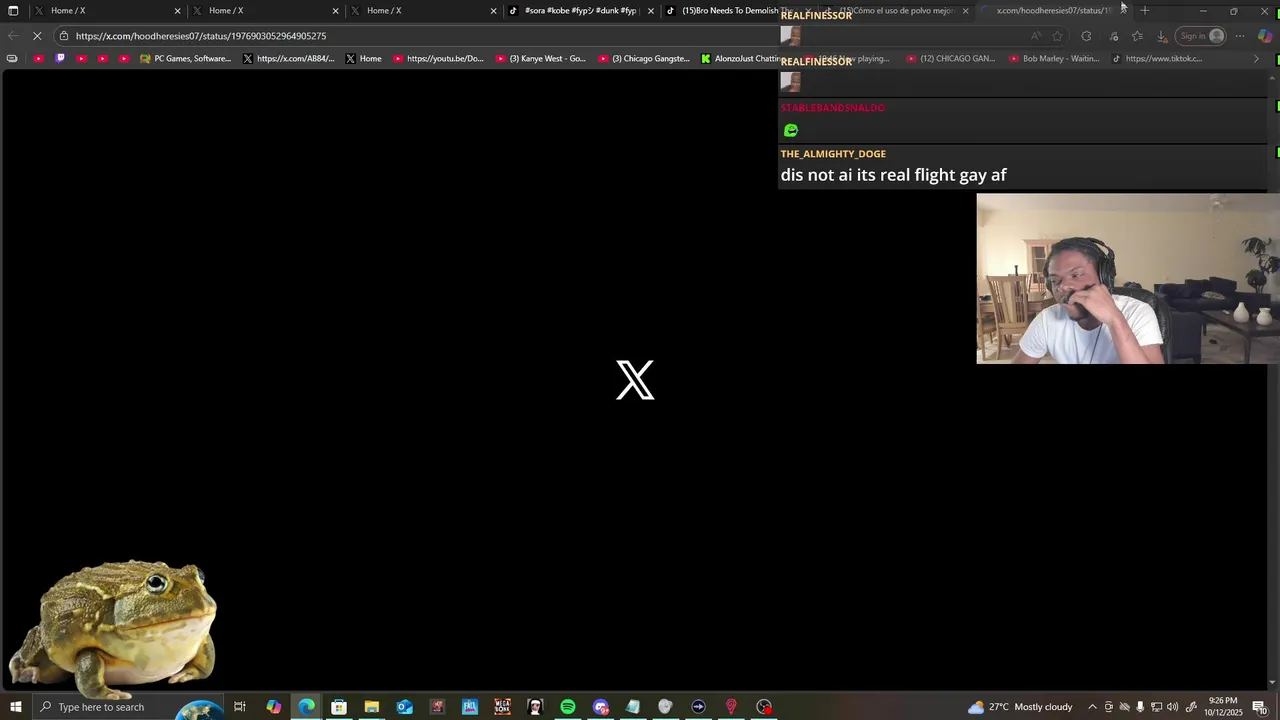Open the youtu.be/Do... bookmark
Viewport: 1280px width, 720px height.
click(438, 58)
